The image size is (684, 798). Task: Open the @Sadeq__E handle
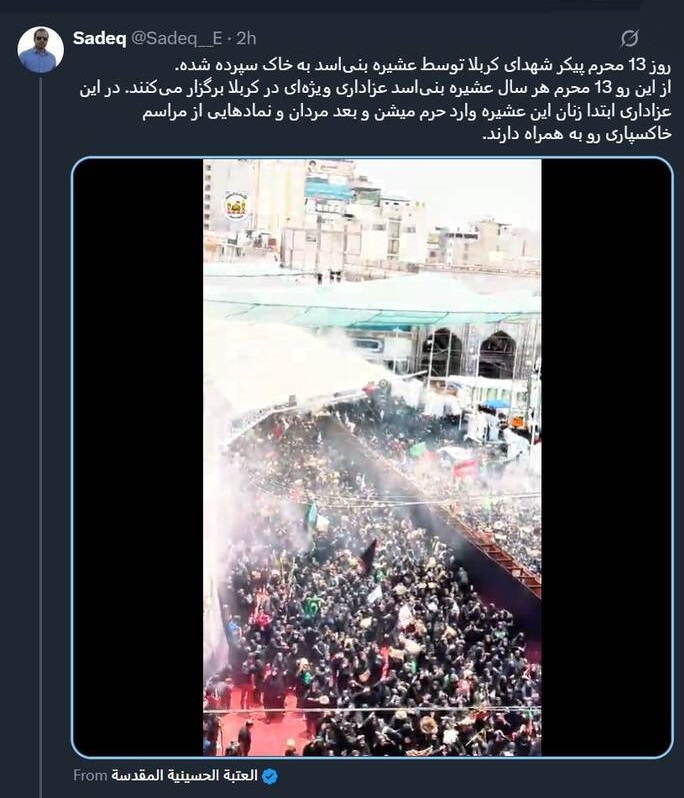(177, 38)
